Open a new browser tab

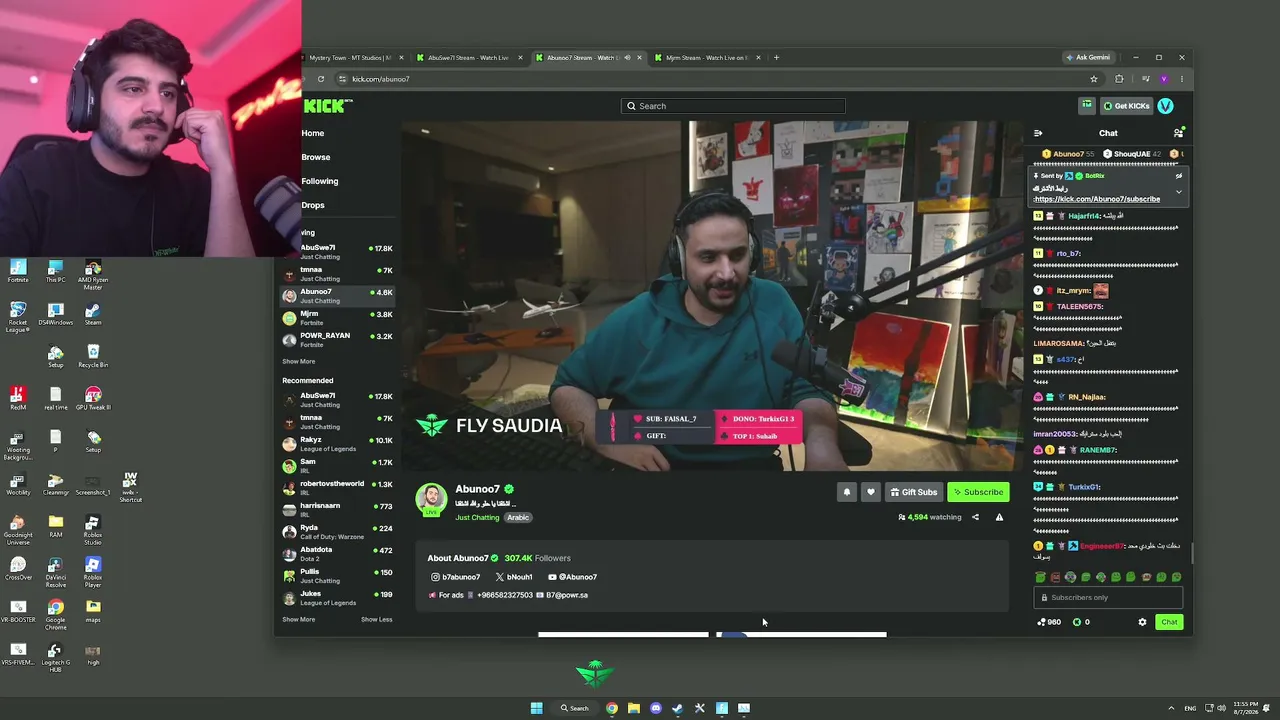tap(776, 57)
